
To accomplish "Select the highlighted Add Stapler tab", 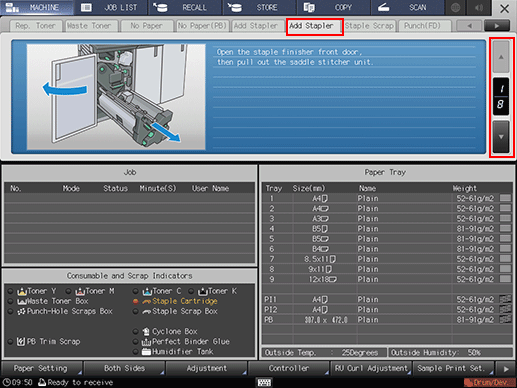I will tap(314, 26).
